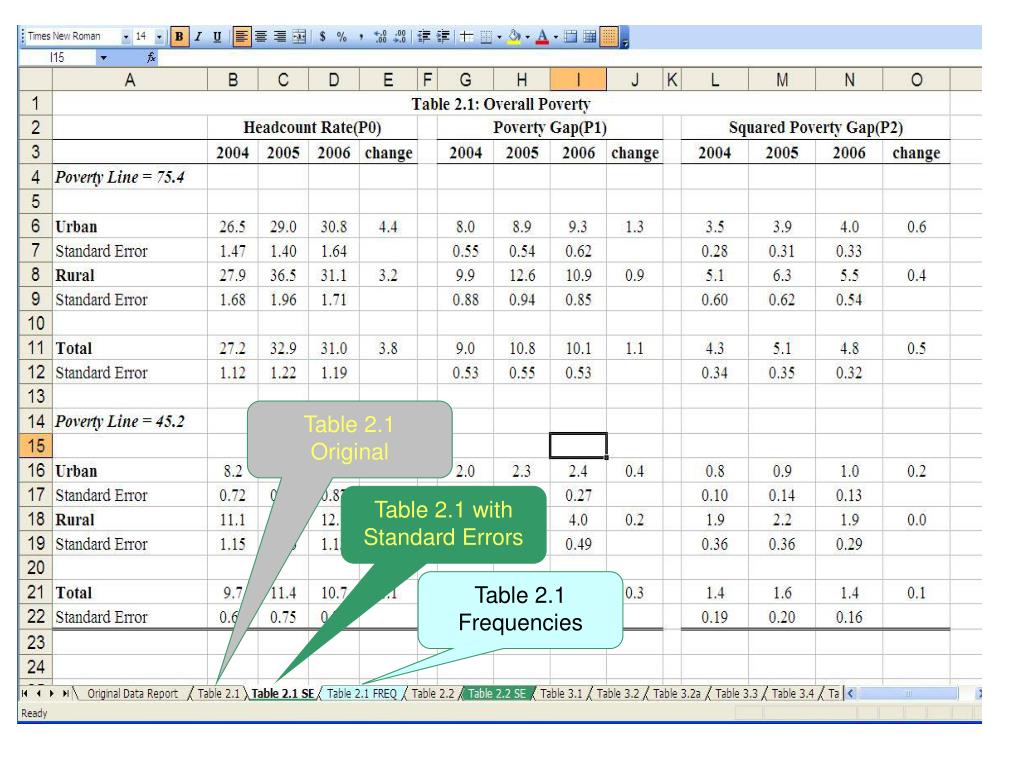Go to first sheet tab arrow
This screenshot has height=768, width=1024.
(25, 693)
